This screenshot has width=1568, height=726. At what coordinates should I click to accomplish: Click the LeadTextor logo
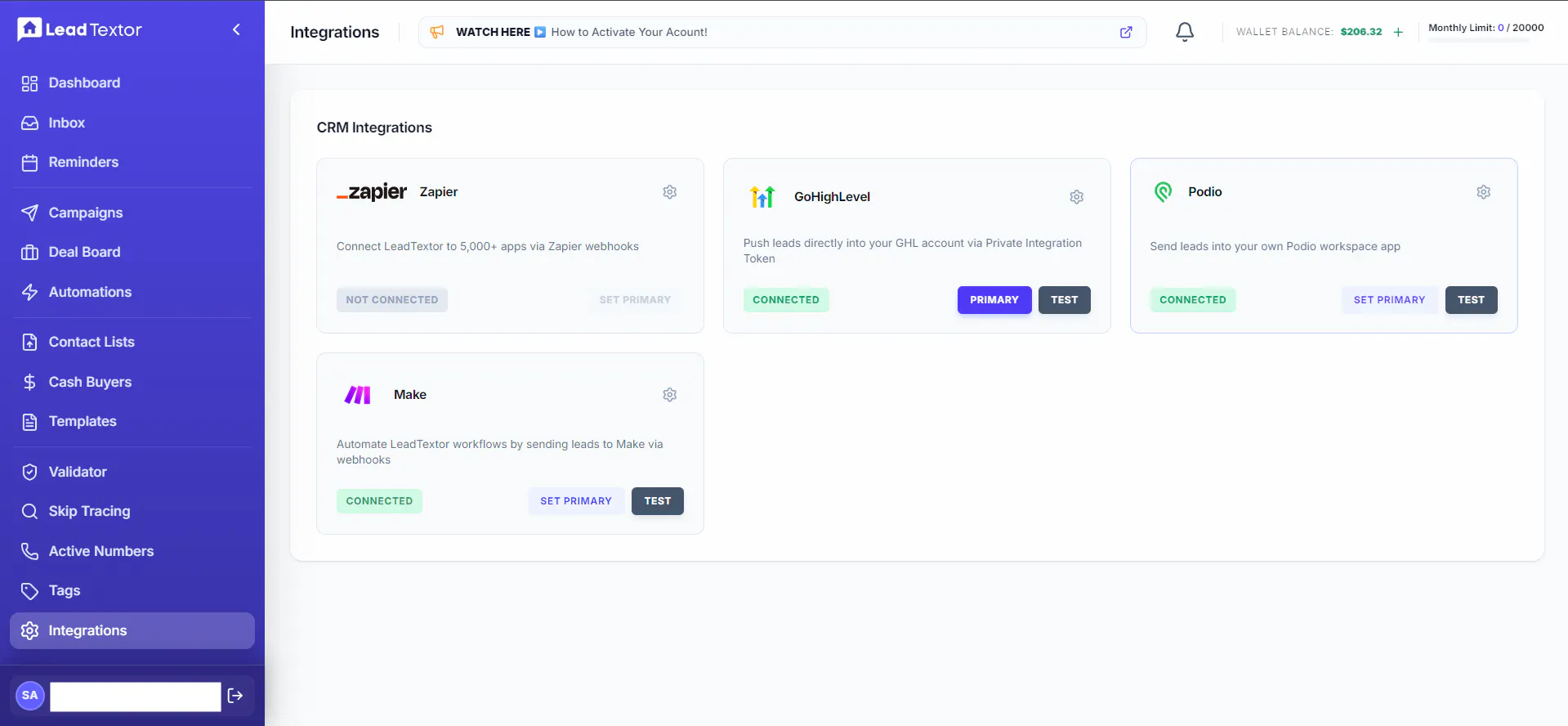tap(80, 29)
